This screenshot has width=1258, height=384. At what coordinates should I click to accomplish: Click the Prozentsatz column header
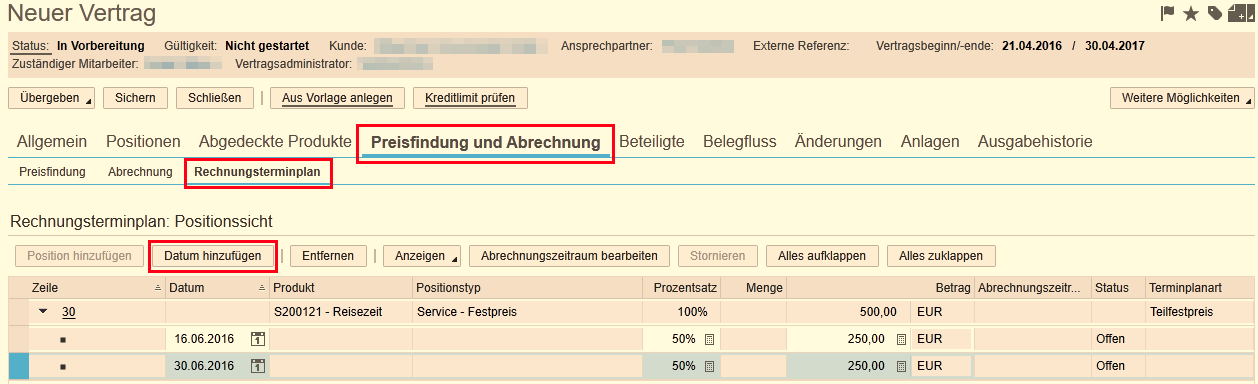point(680,288)
